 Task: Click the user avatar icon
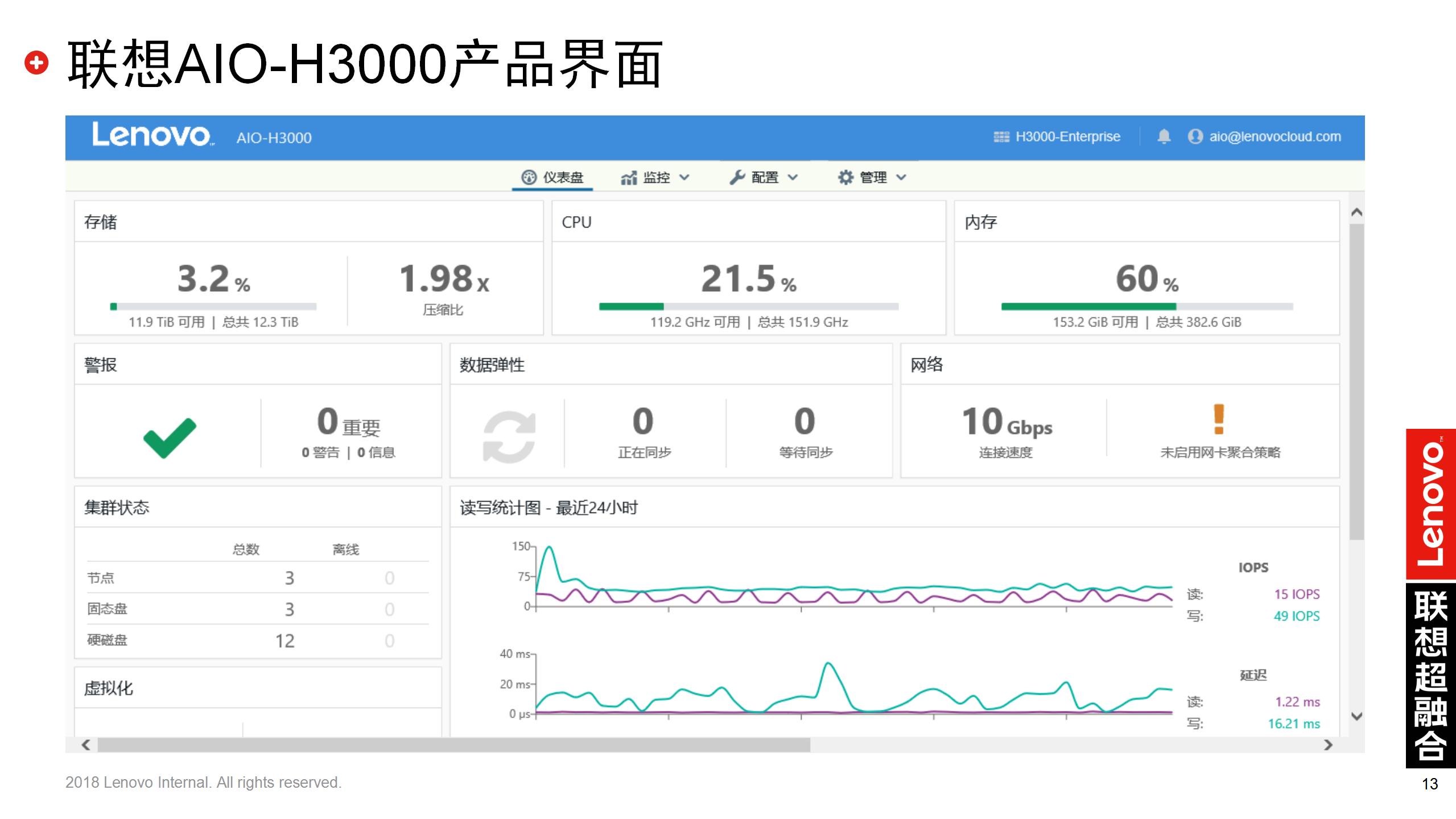coord(1195,136)
